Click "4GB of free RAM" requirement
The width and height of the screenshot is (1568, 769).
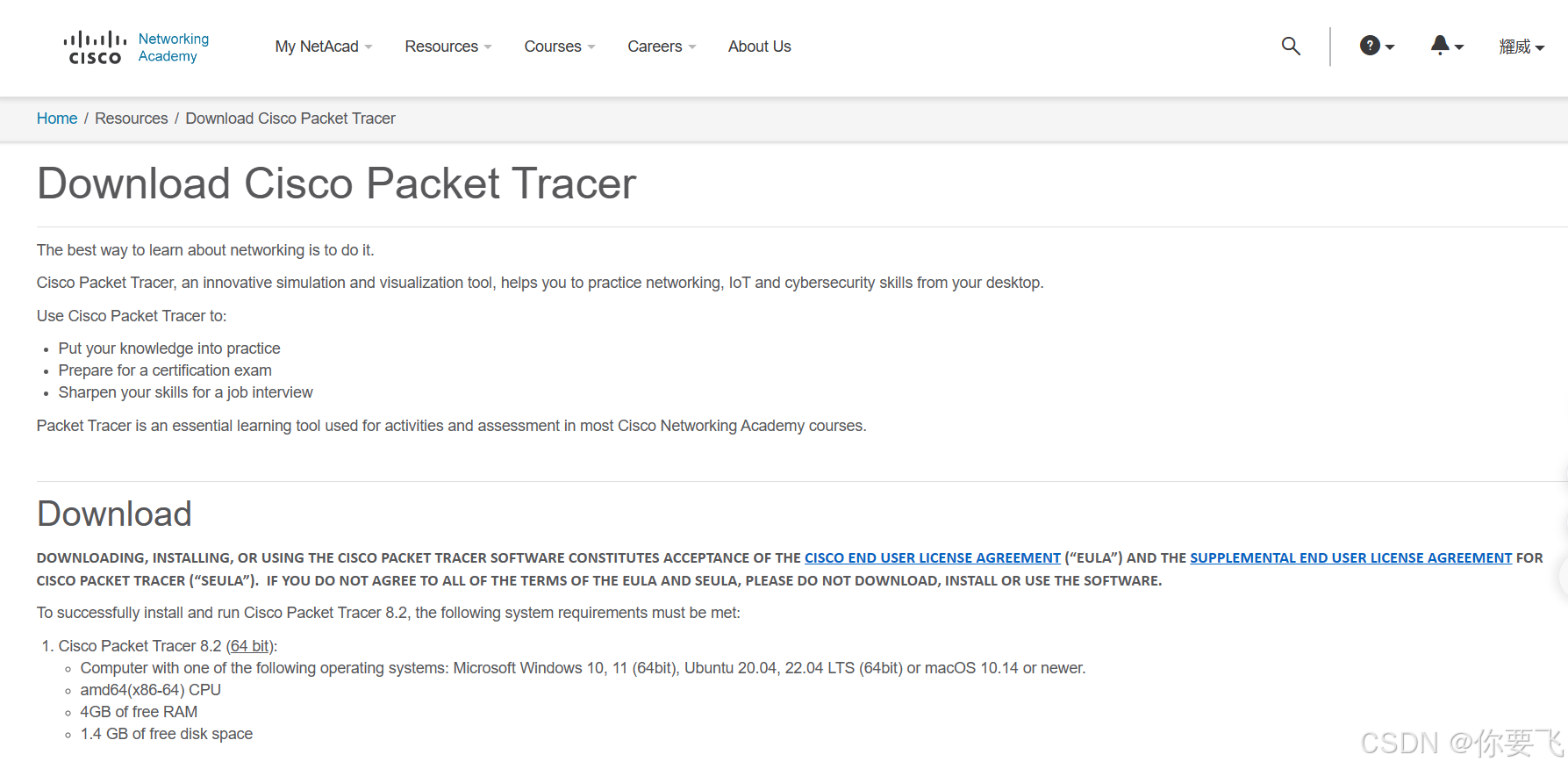[139, 712]
